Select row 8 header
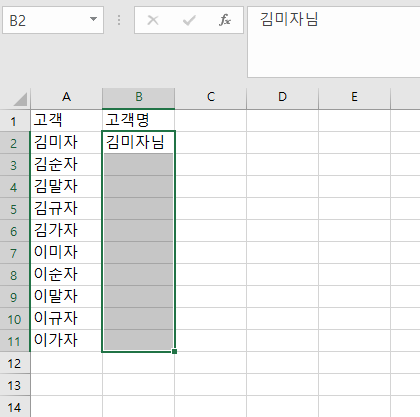The image size is (420, 417). (x=15, y=275)
